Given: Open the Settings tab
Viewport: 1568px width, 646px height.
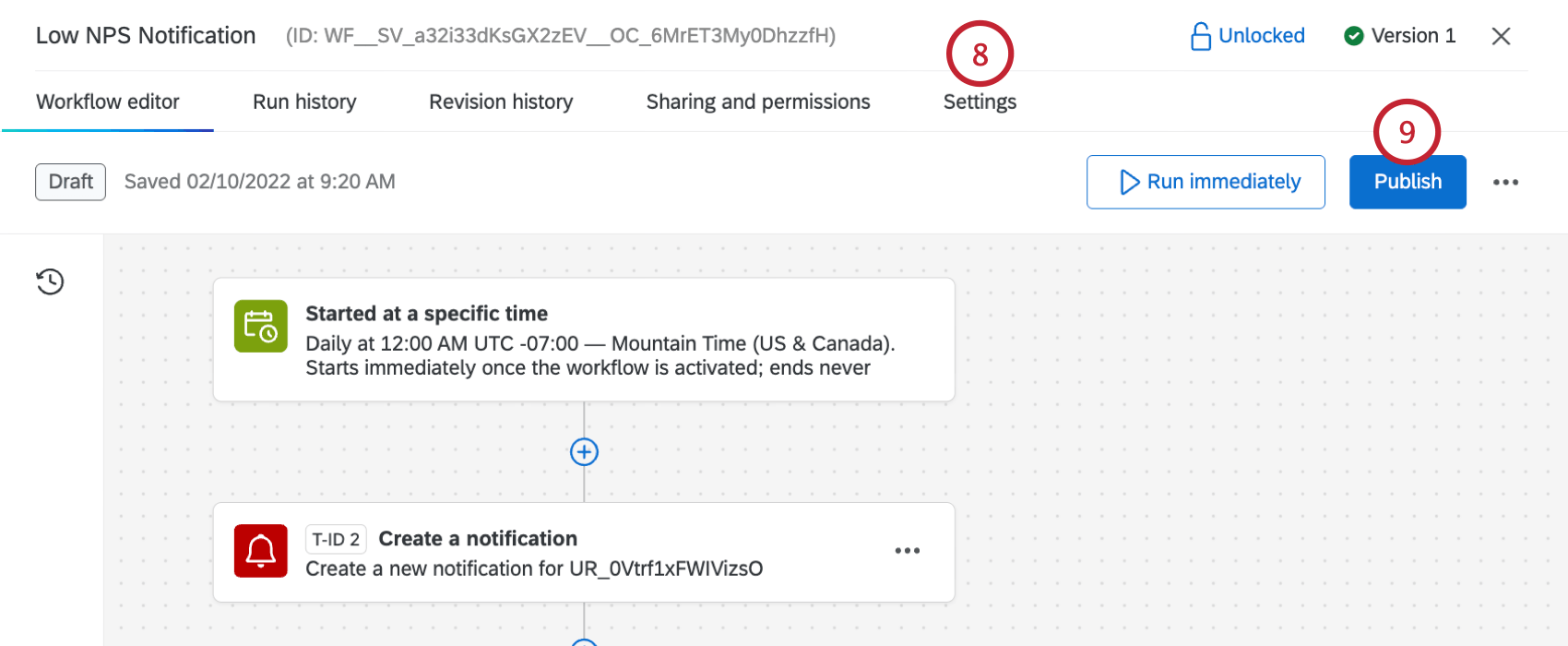Looking at the screenshot, I should point(980,102).
